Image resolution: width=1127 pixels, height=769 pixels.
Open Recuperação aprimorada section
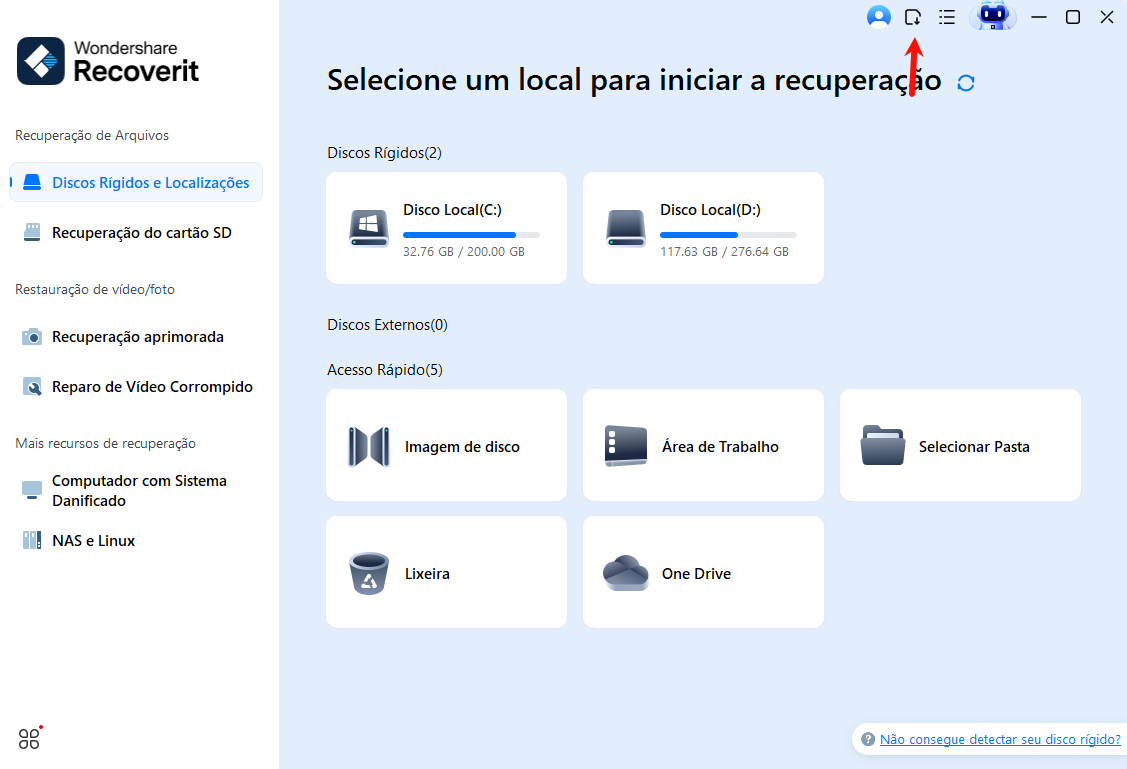136,337
